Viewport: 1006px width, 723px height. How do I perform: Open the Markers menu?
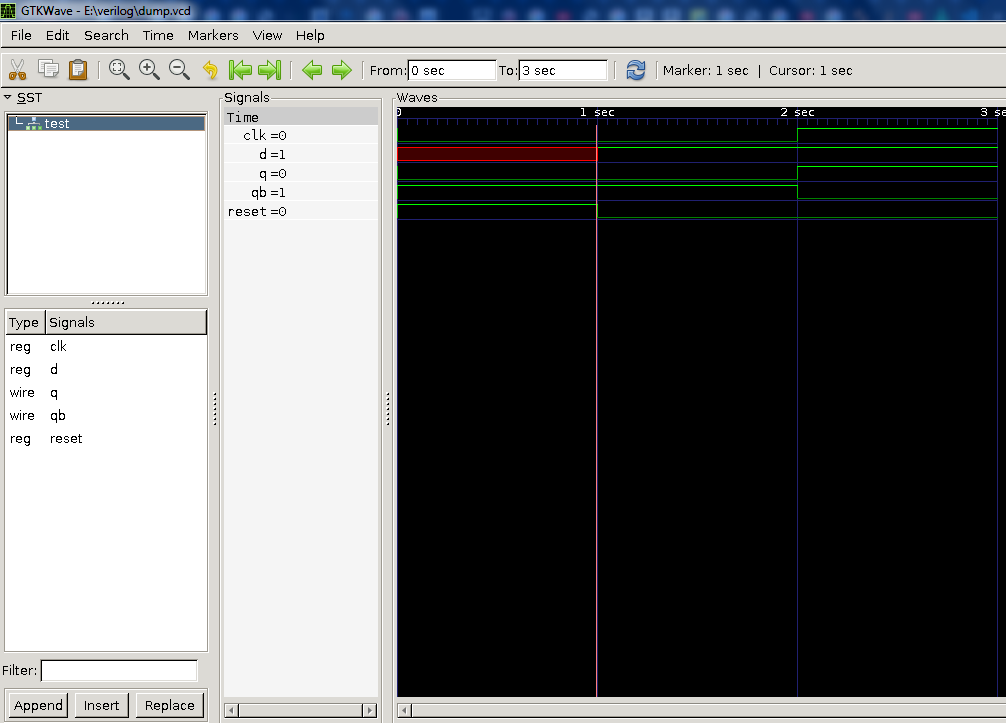coord(213,35)
